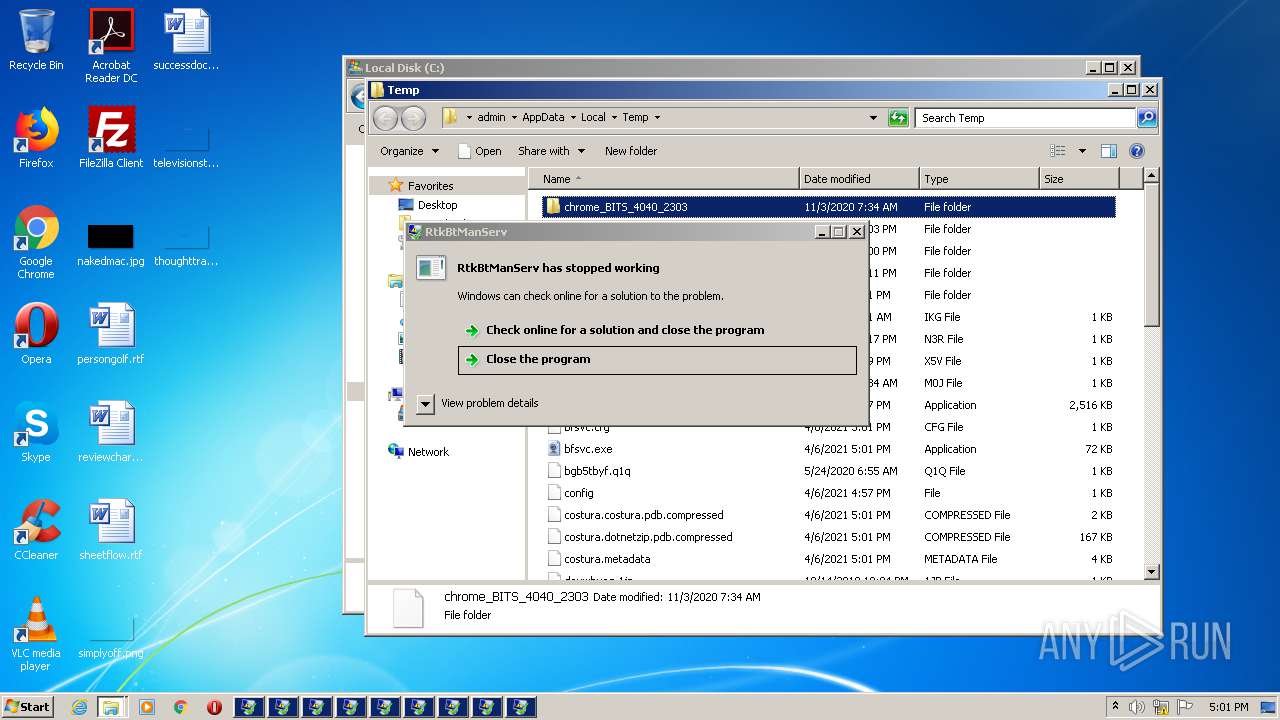Select the Opera desktop shortcut
1280x720 pixels.
36,334
